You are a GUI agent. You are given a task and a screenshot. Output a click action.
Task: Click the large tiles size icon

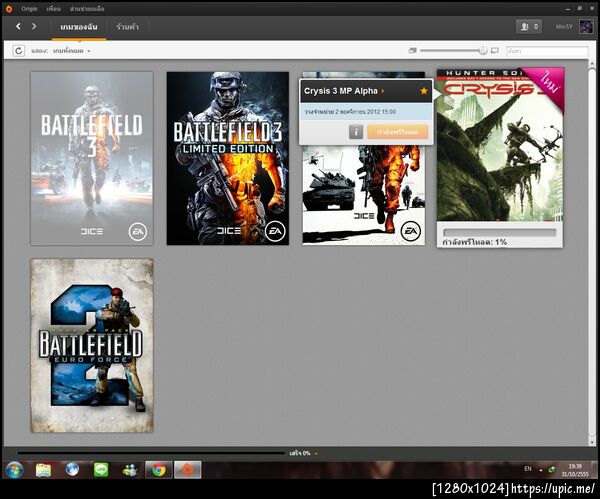click(495, 51)
